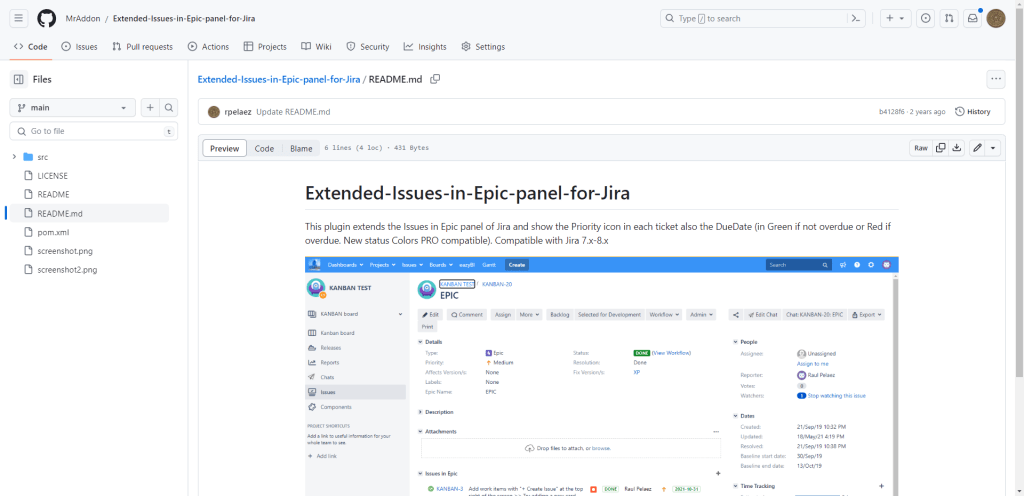The image size is (1024, 496).
Task: View the file commit History
Action: 973,111
